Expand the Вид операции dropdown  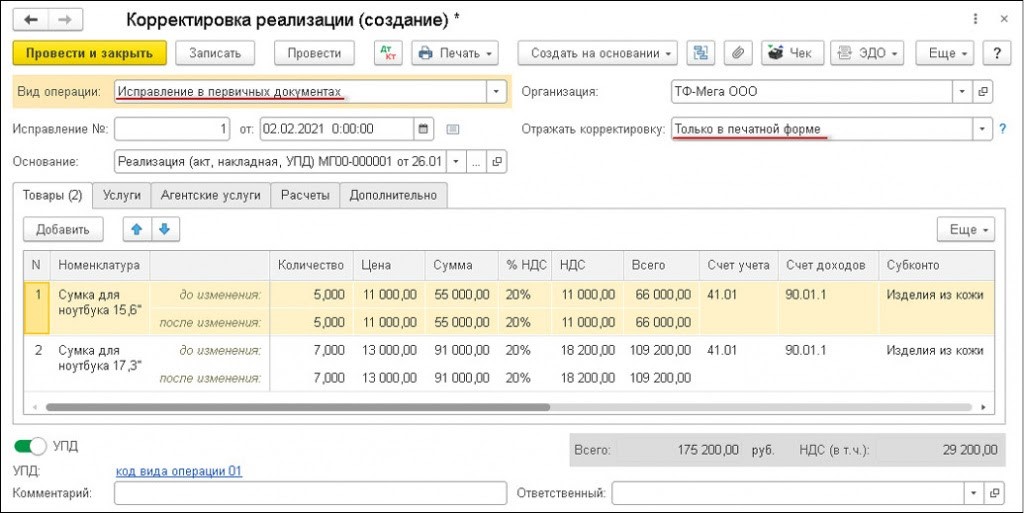(496, 92)
